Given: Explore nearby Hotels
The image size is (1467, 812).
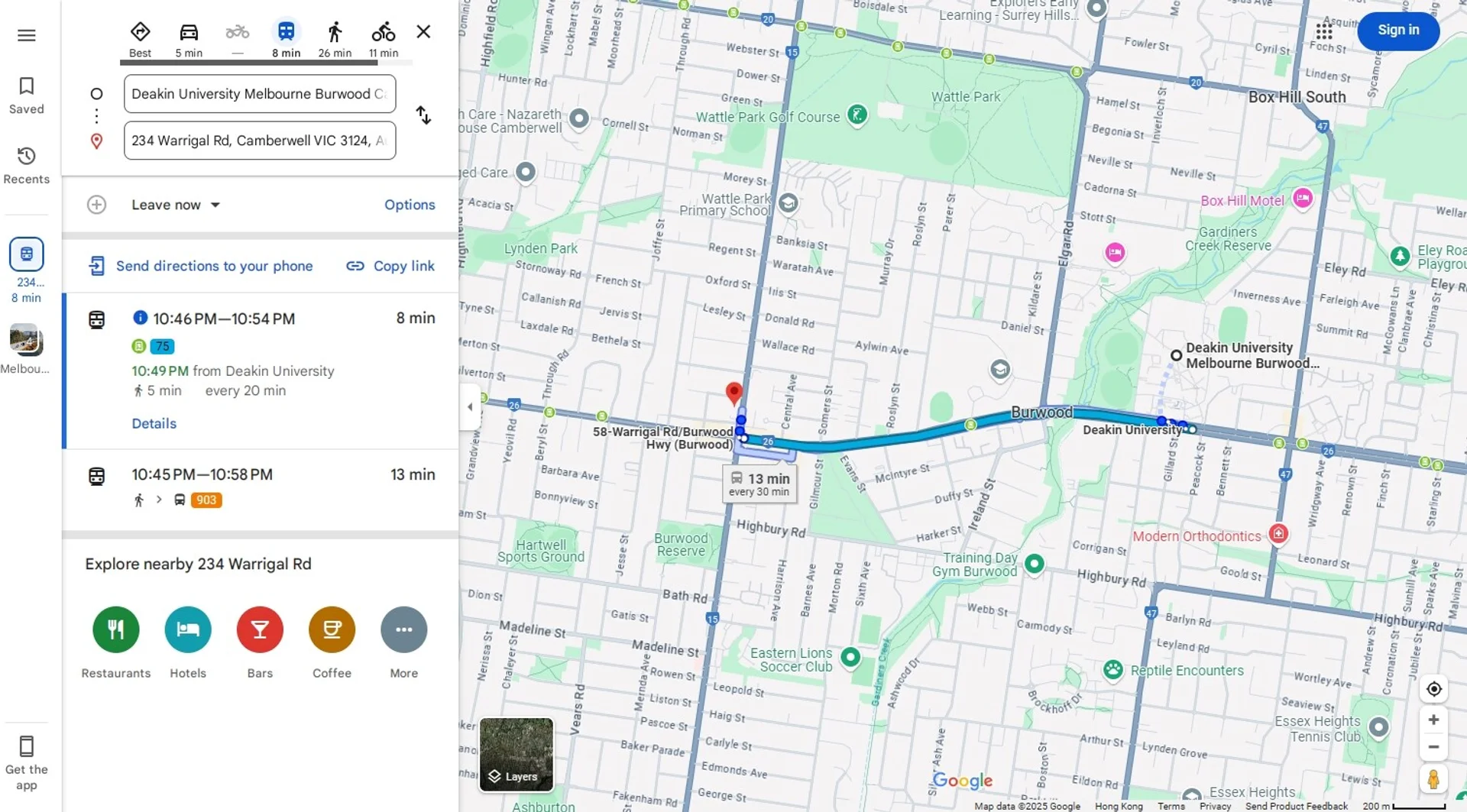Looking at the screenshot, I should tap(188, 642).
